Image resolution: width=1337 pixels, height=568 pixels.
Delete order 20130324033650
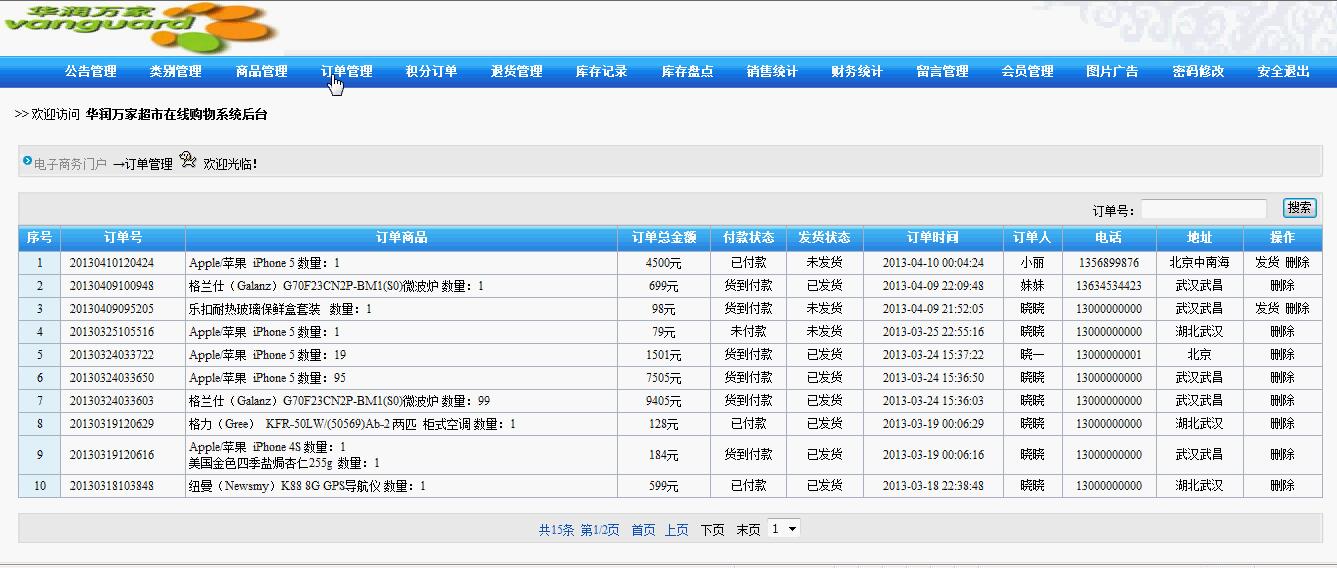1282,378
